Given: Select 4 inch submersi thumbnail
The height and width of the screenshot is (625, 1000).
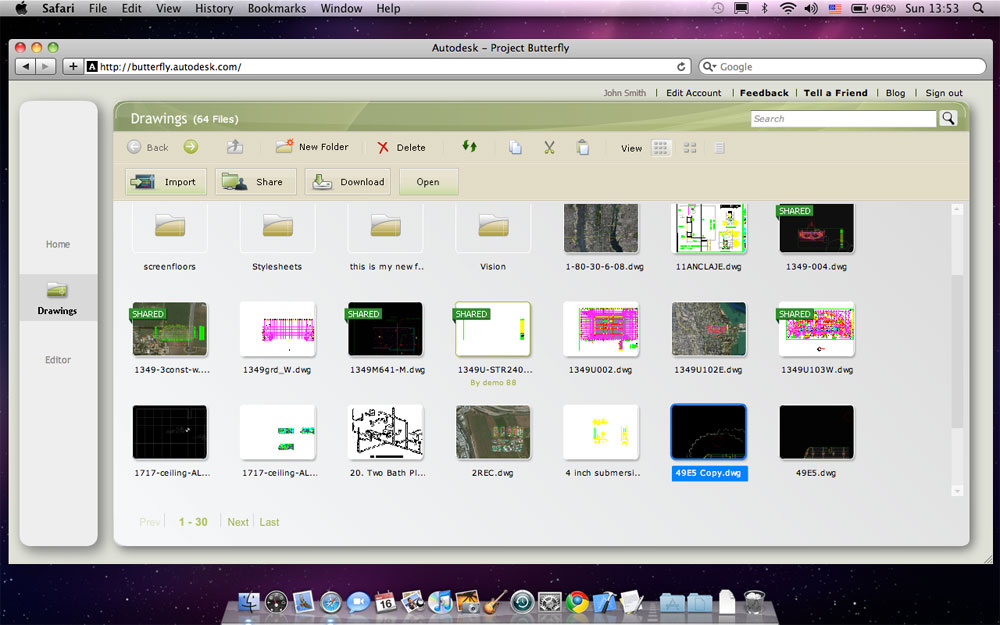Looking at the screenshot, I should 601,432.
